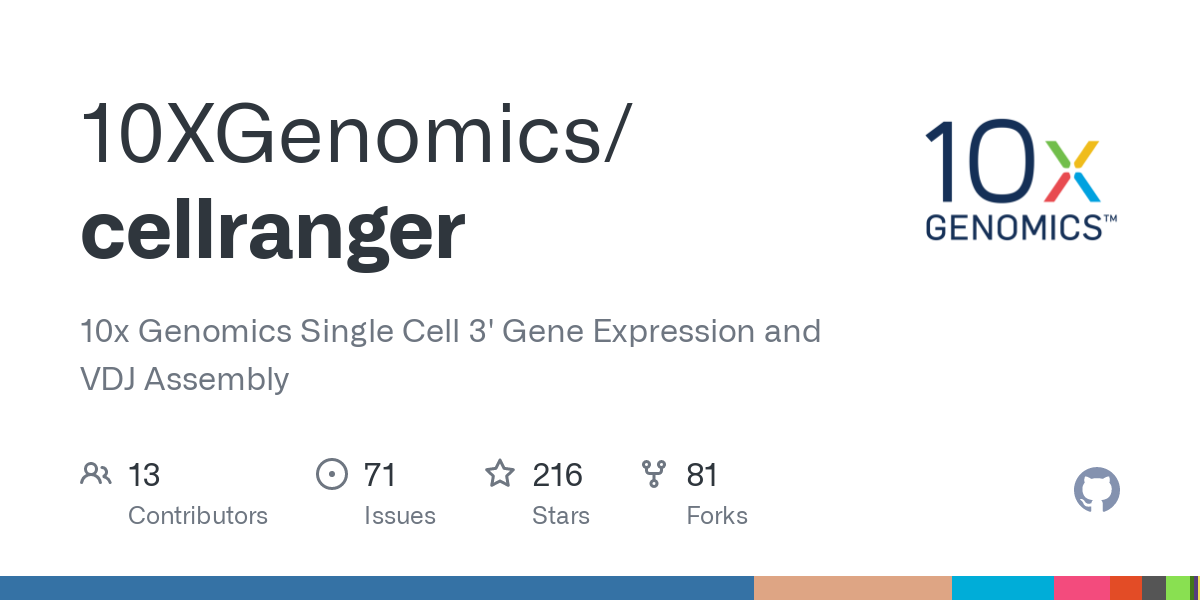1200x600 pixels.
Task: Click the Issues text label
Action: click(400, 516)
